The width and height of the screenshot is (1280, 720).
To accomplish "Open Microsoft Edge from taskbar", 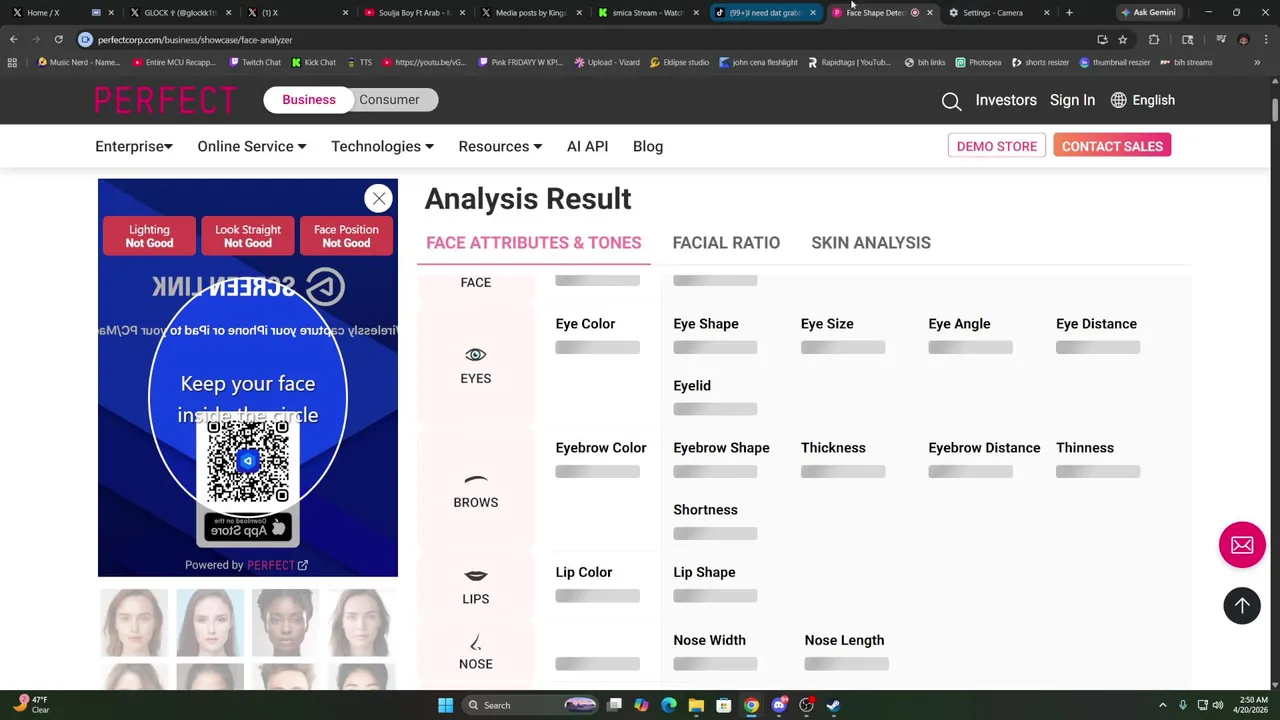I will click(x=669, y=705).
